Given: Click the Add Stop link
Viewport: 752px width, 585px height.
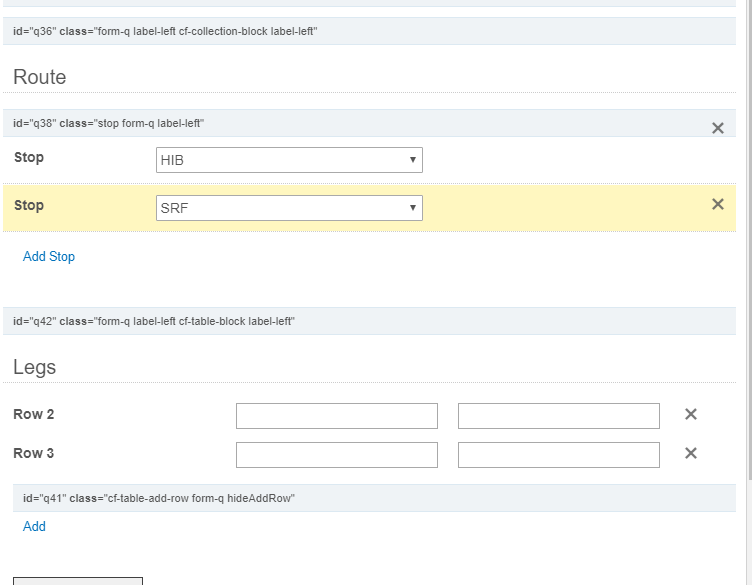Looking at the screenshot, I should 49,257.
